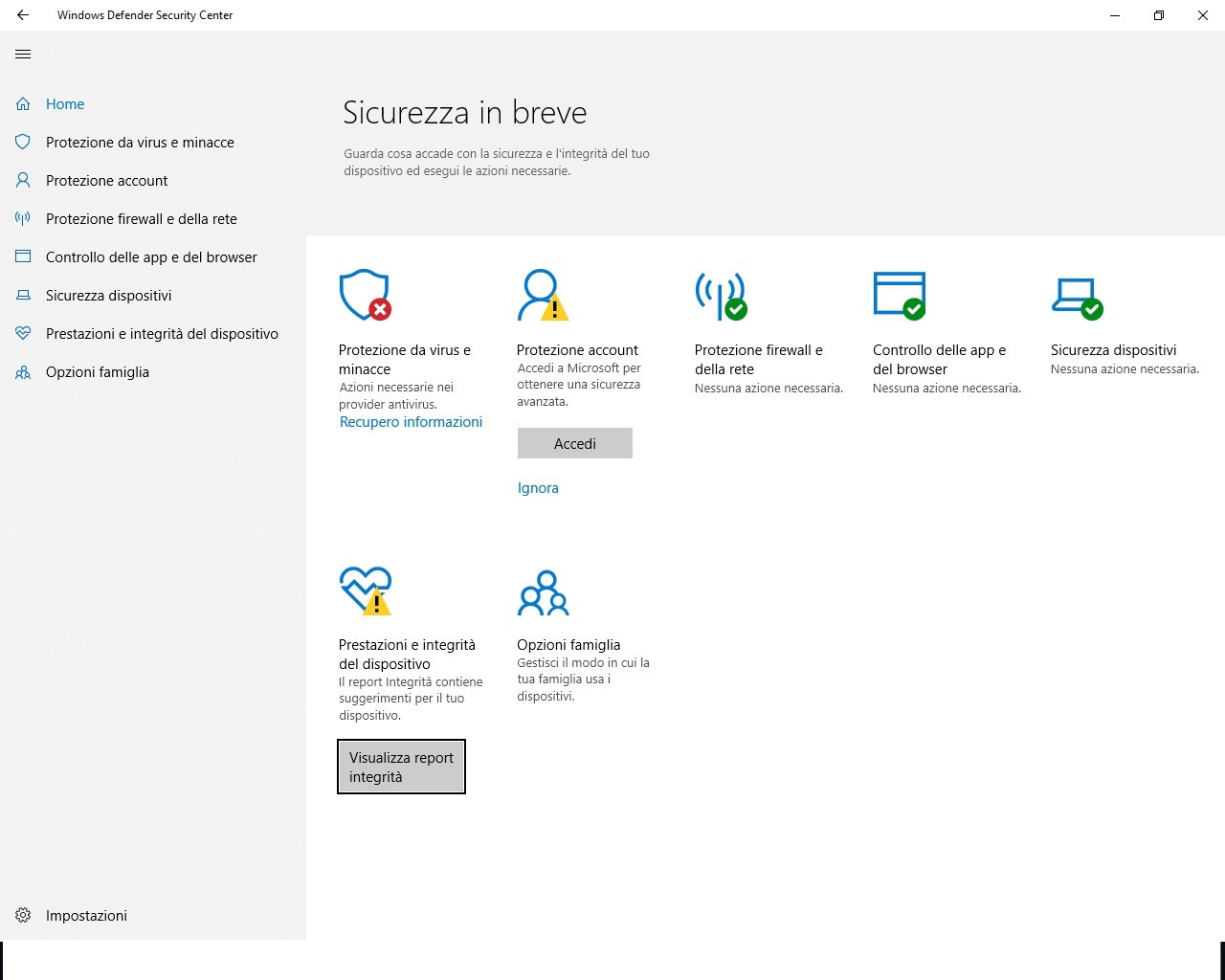
Task: Select Controllo delle app e del browser sidebar item
Action: (151, 257)
